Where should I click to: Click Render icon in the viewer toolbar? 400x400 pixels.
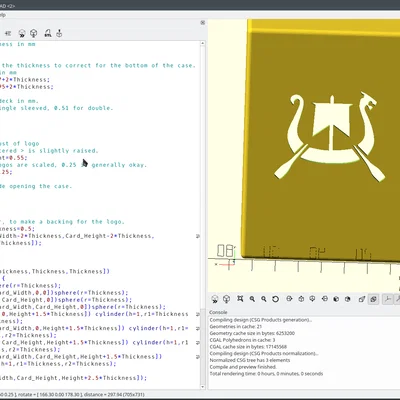pyautogui.click(x=227, y=299)
